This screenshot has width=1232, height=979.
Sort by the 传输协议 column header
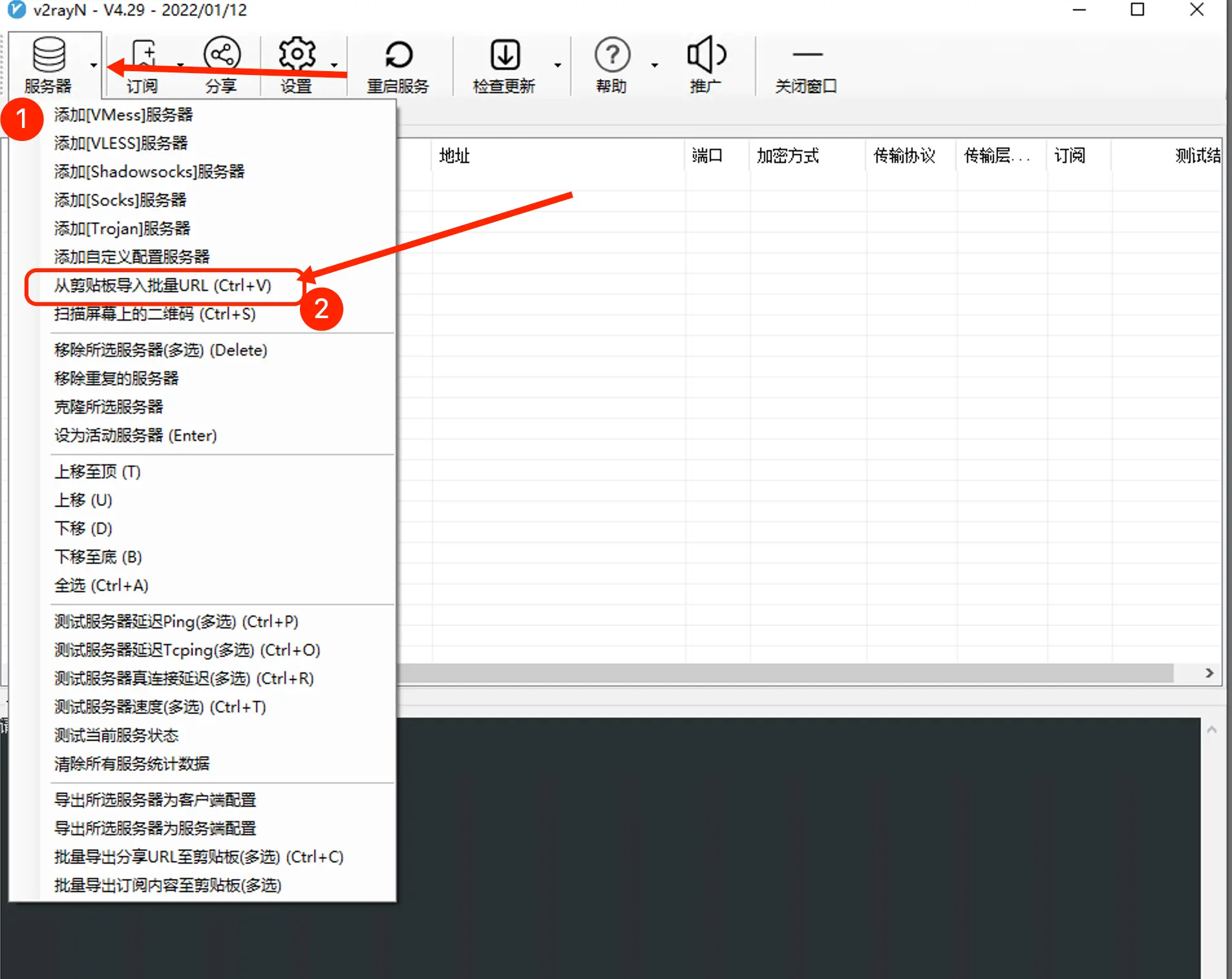click(x=911, y=155)
